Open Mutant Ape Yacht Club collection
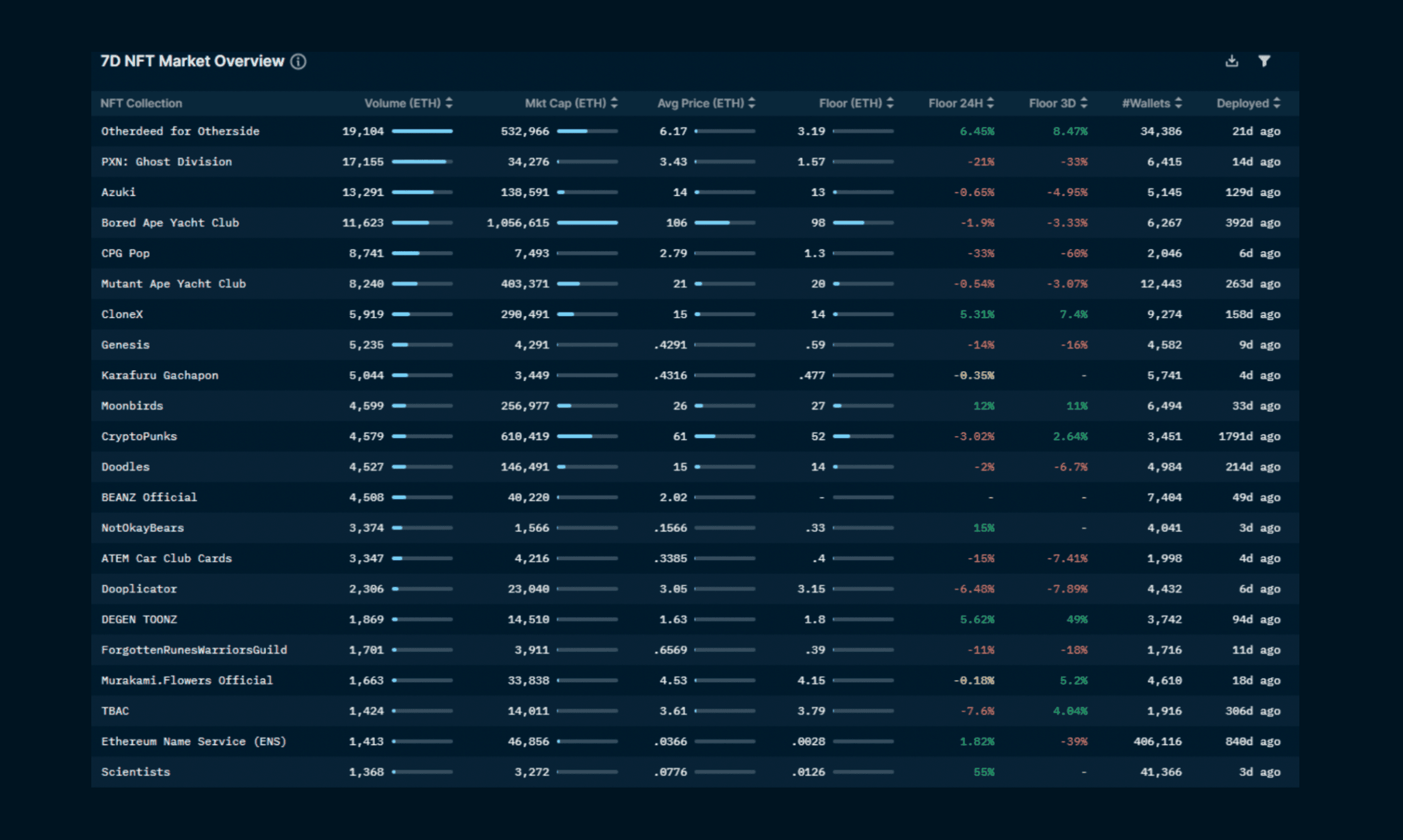1403x840 pixels. pos(173,284)
